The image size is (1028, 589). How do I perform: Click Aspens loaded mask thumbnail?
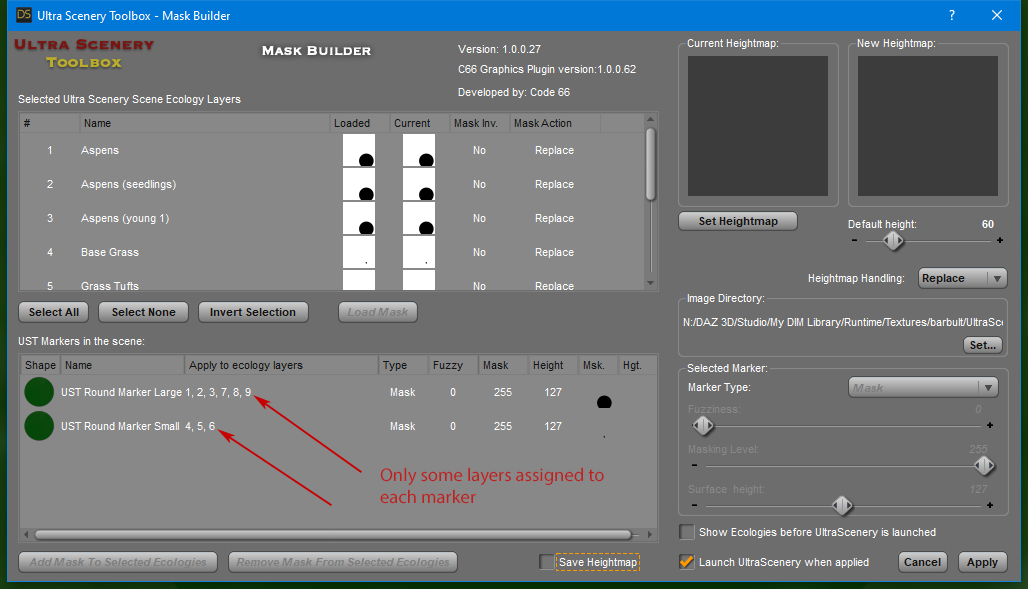tap(359, 150)
